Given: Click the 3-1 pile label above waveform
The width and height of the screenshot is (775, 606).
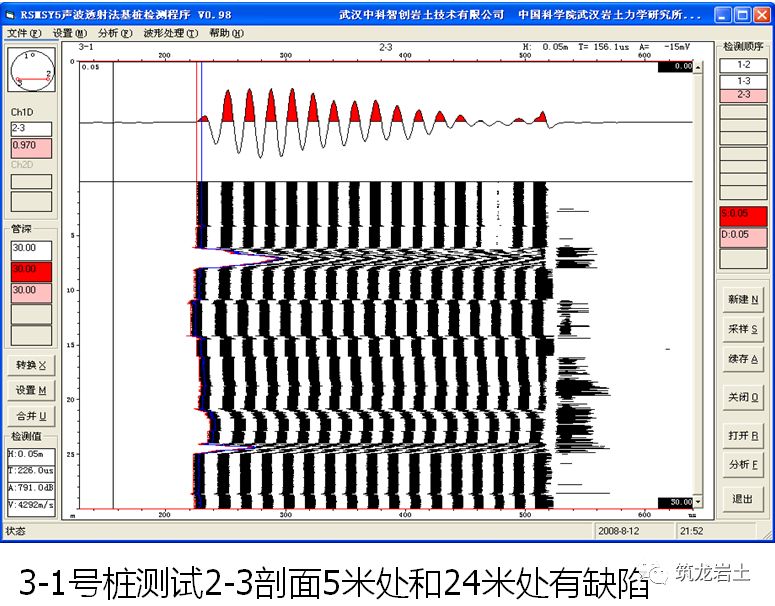Looking at the screenshot, I should [86, 47].
